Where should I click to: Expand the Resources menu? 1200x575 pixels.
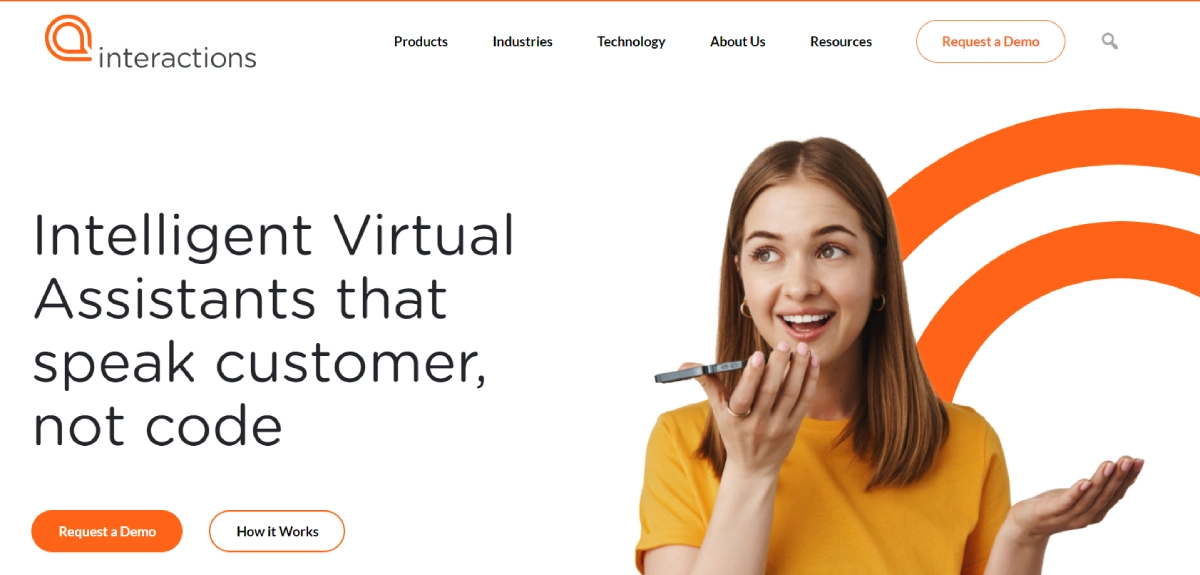coord(841,41)
